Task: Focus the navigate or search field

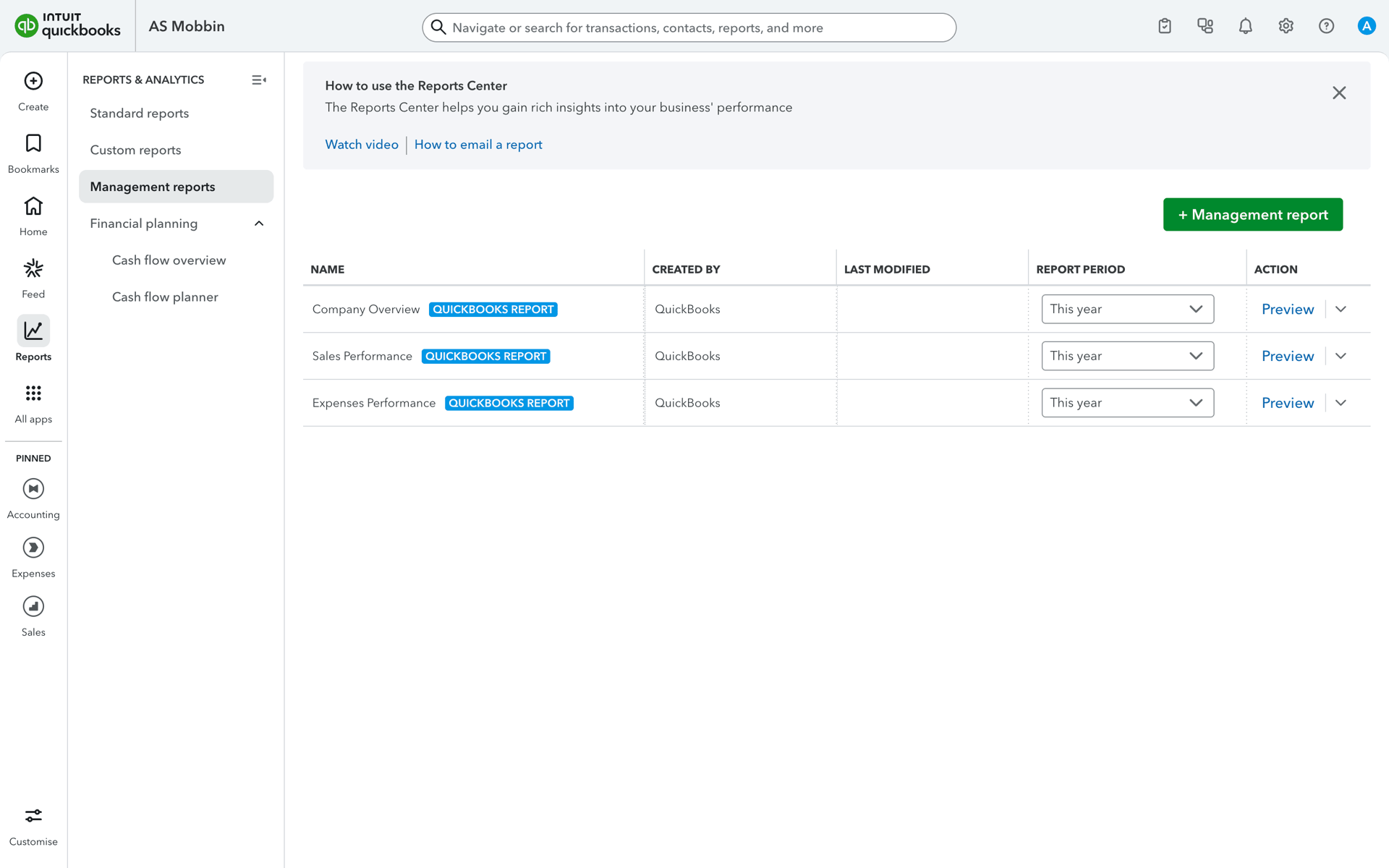Action: (689, 27)
